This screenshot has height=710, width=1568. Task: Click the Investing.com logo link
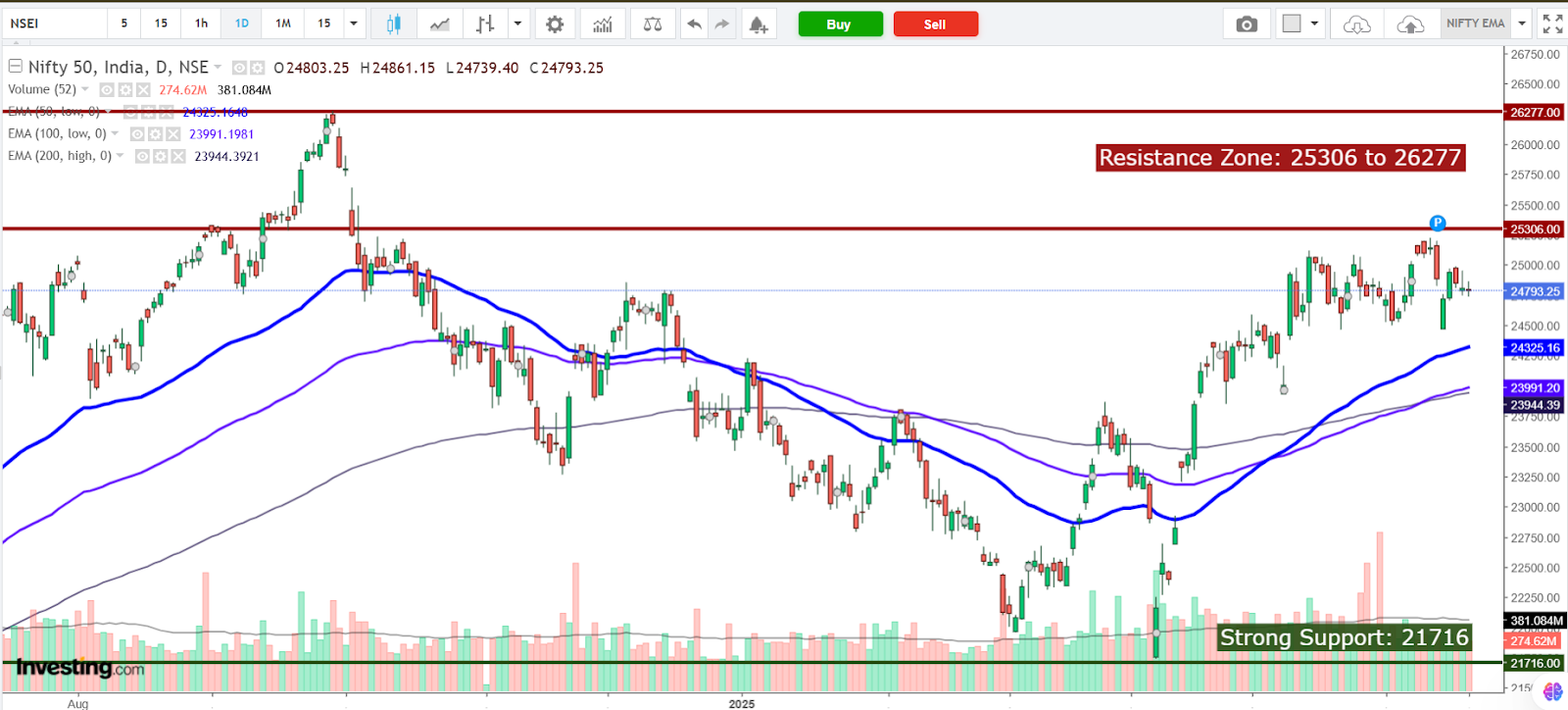[x=80, y=668]
